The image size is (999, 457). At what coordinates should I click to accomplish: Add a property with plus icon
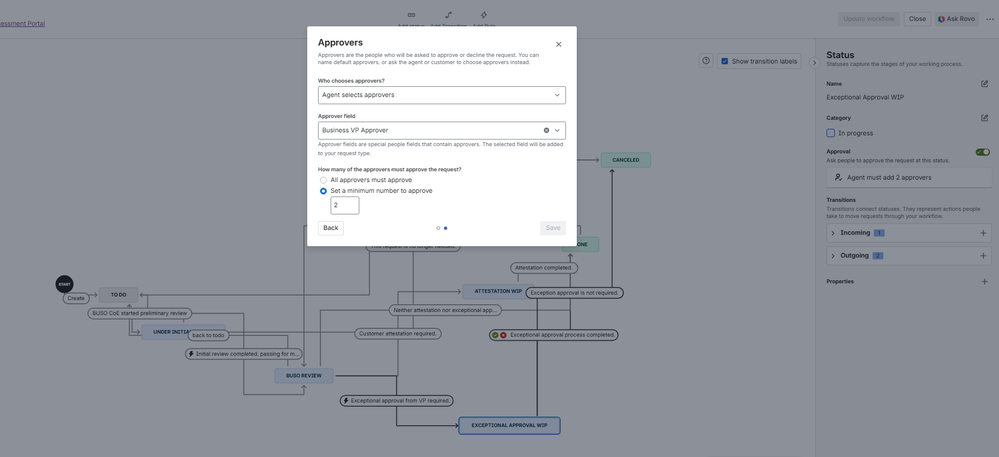pos(984,282)
